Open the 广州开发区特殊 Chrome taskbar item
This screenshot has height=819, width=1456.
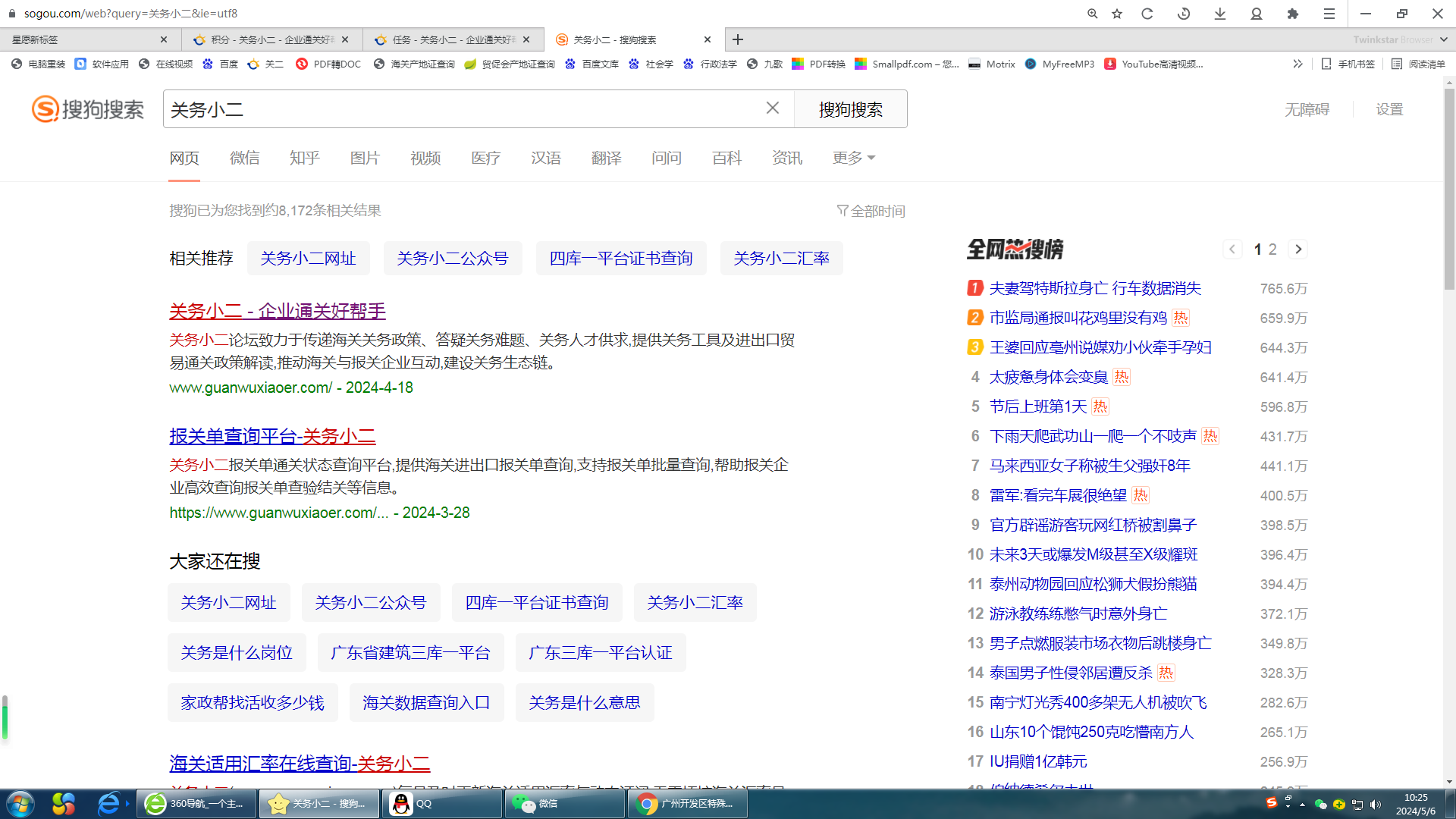coord(687,804)
